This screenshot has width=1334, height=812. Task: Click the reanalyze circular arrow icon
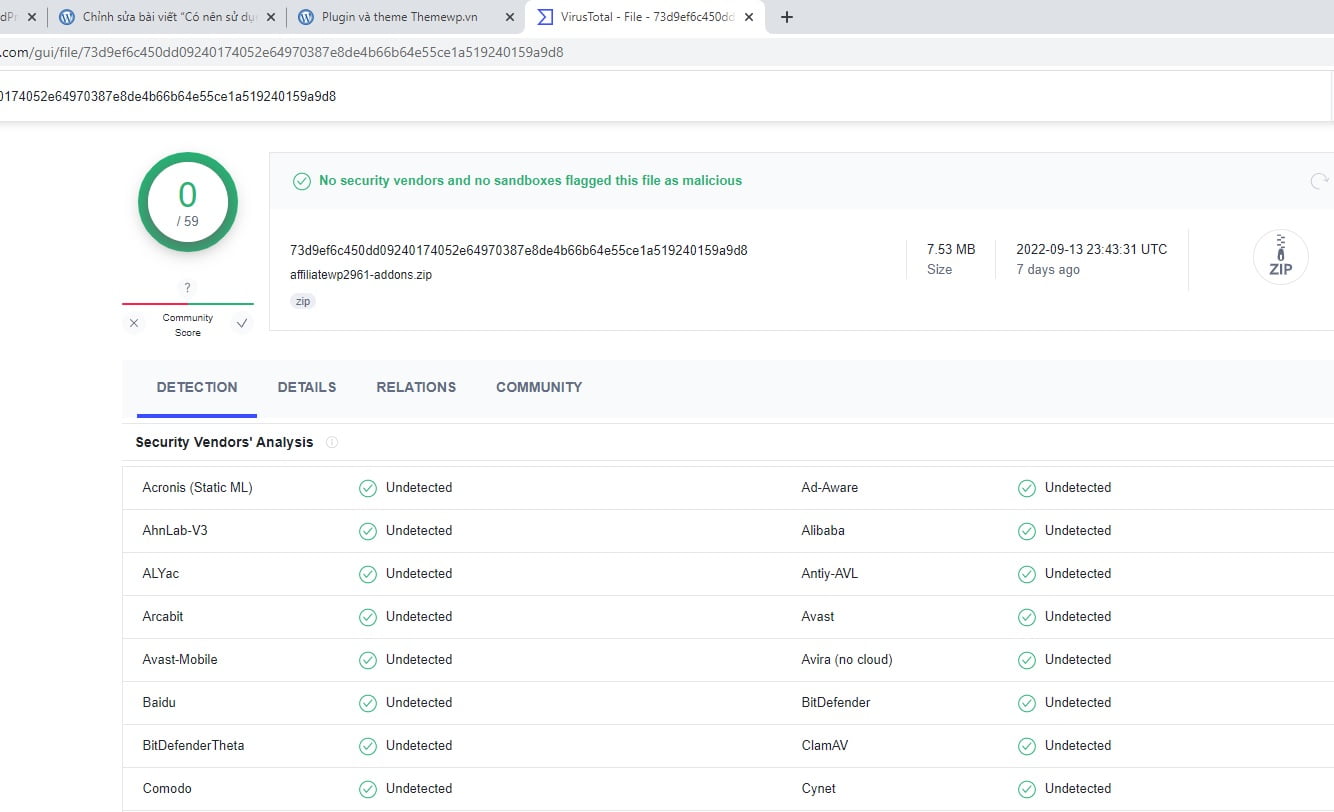1319,181
